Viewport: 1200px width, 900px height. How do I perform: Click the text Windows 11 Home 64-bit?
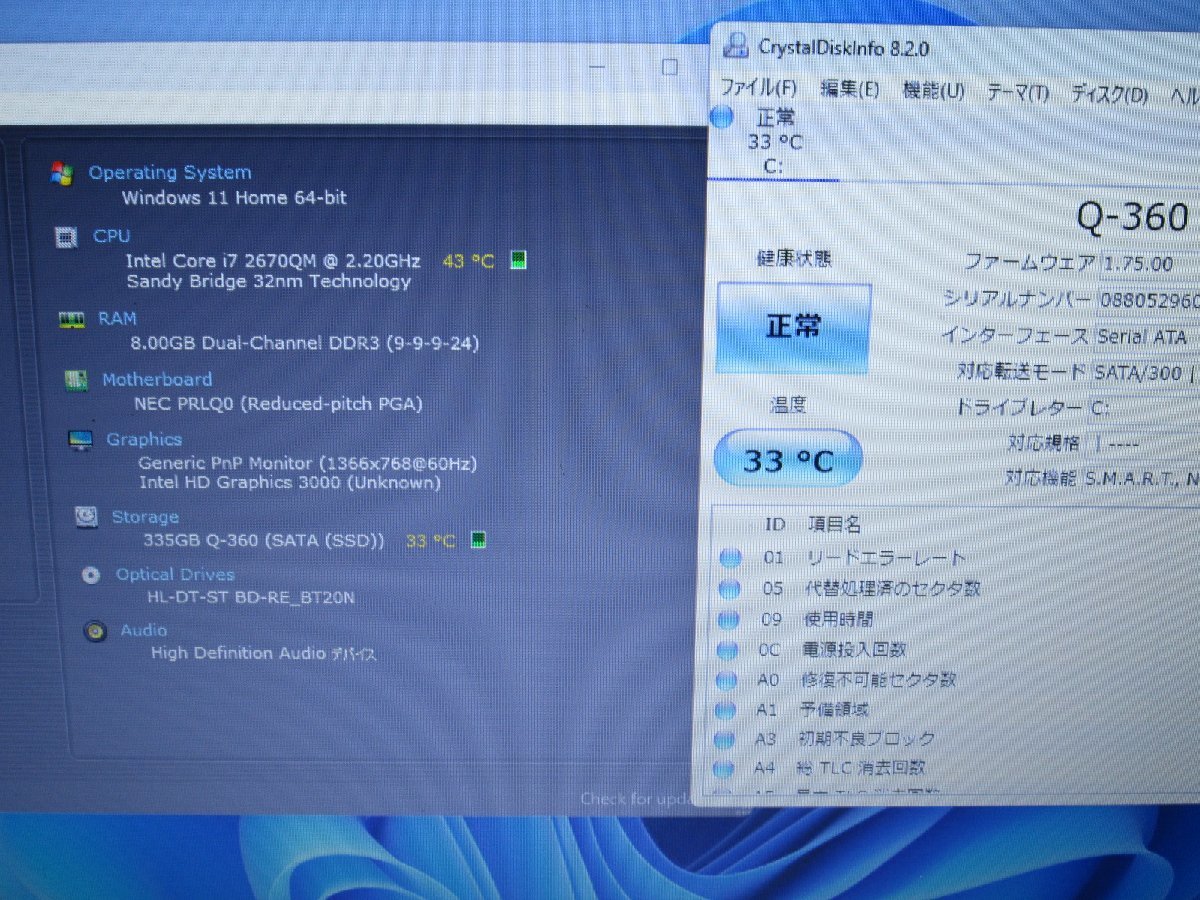click(234, 198)
